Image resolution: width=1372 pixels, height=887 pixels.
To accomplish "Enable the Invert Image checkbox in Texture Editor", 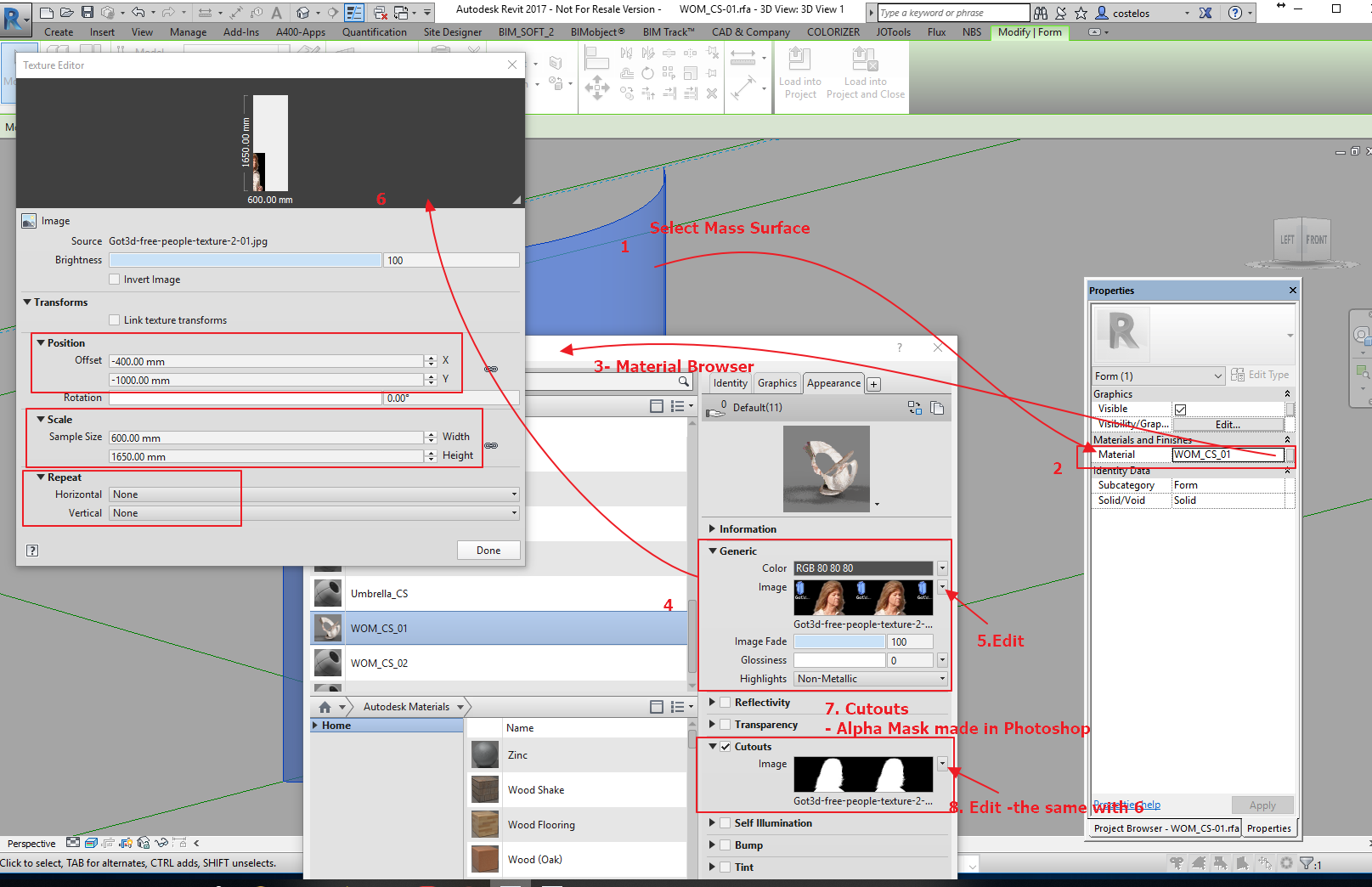I will (114, 279).
